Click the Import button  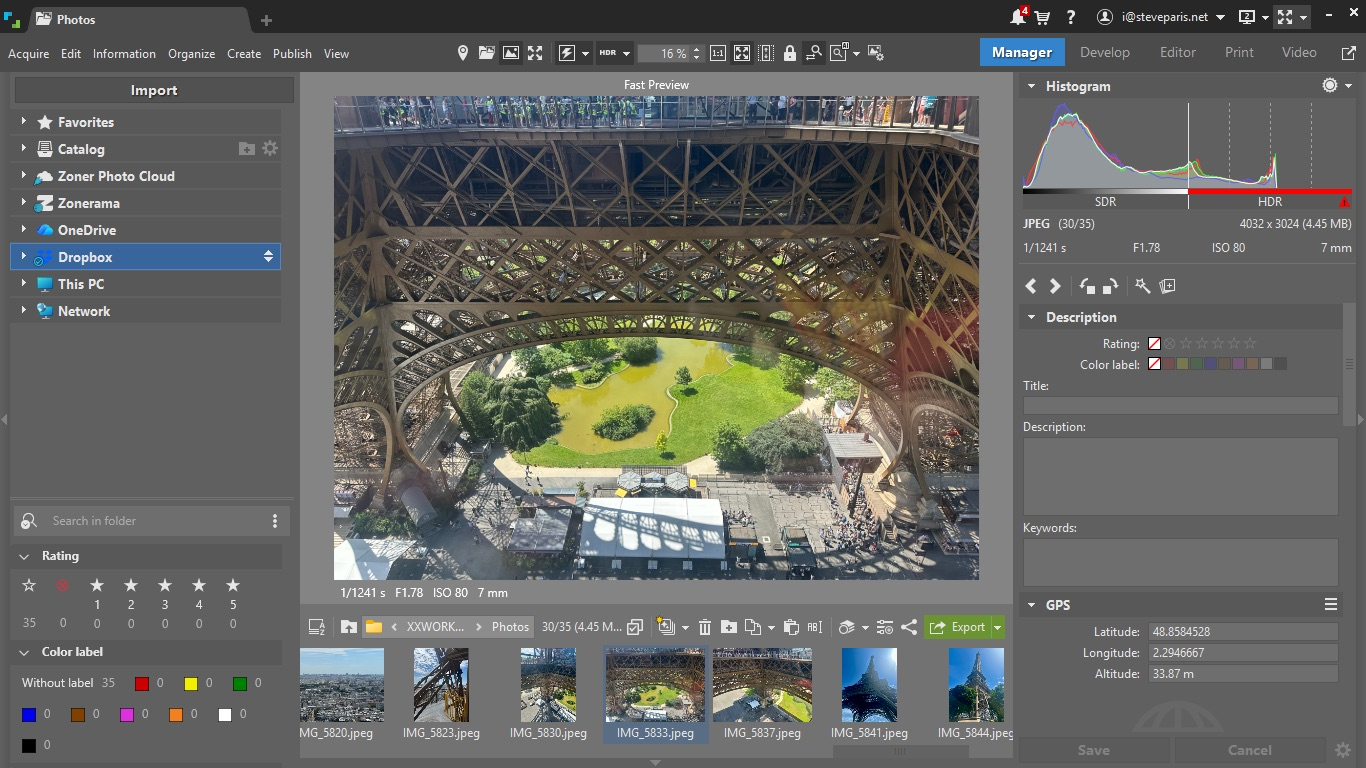point(154,90)
